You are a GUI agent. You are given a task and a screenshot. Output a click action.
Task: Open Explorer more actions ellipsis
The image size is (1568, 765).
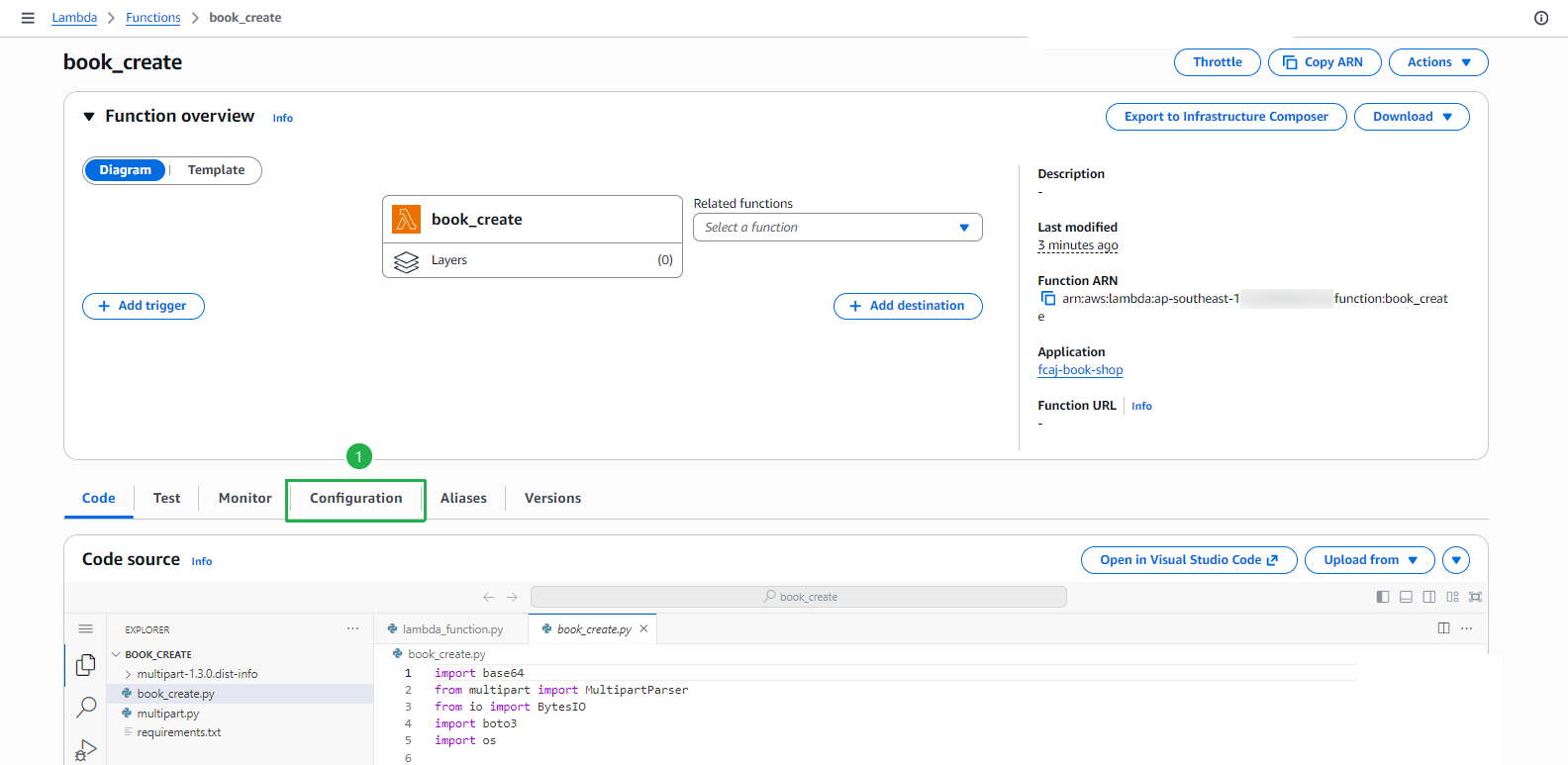point(352,629)
